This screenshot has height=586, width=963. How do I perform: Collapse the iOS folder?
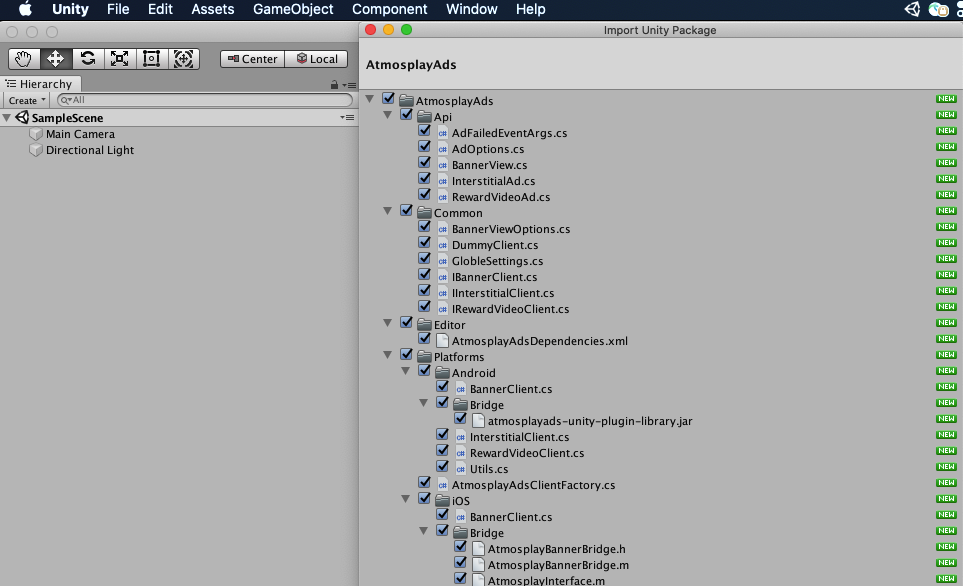[x=405, y=499]
